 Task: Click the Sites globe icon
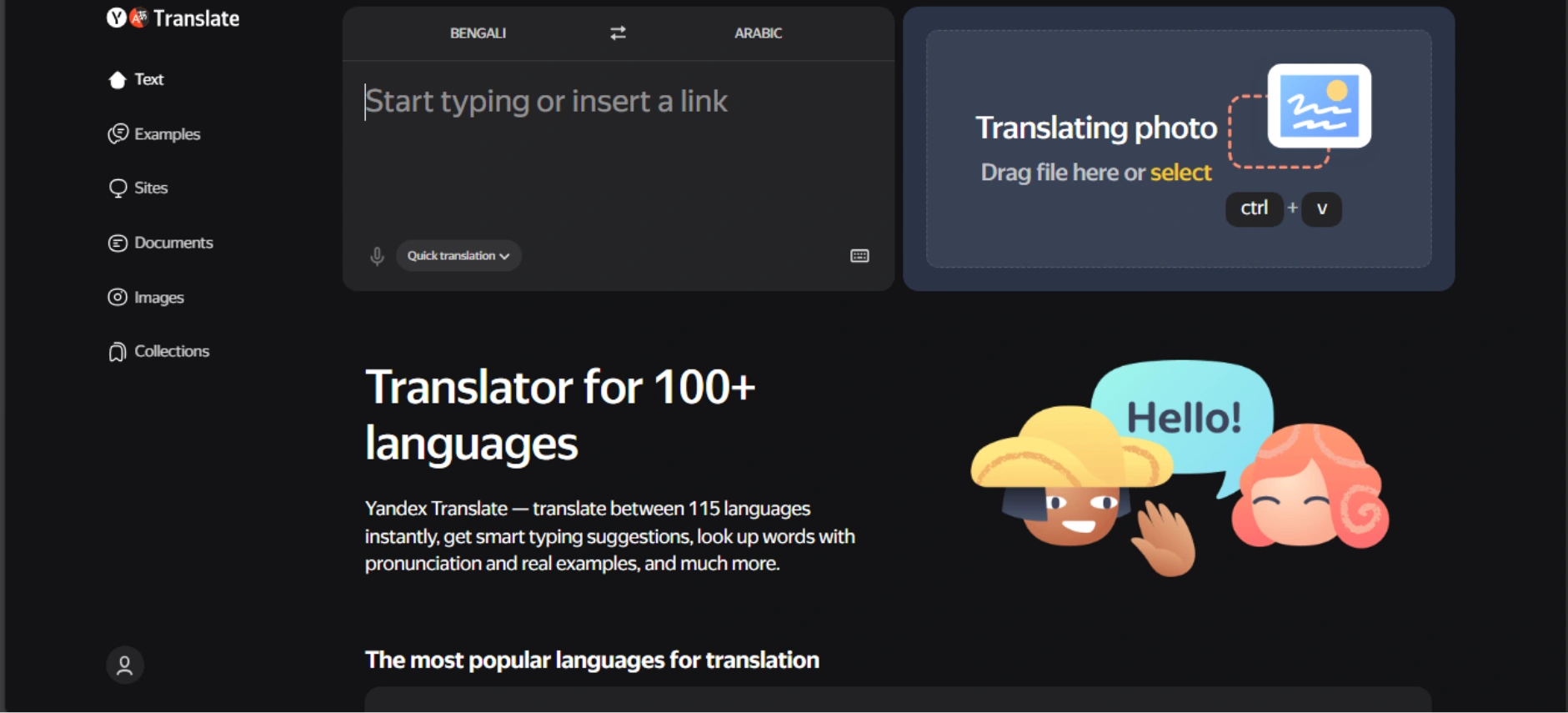(x=118, y=188)
